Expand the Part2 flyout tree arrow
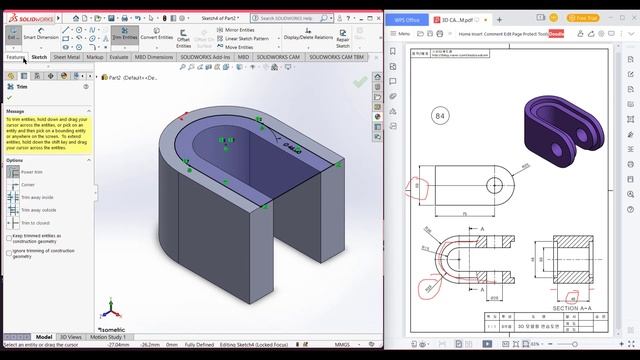This screenshot has width=640, height=360. coord(97,77)
